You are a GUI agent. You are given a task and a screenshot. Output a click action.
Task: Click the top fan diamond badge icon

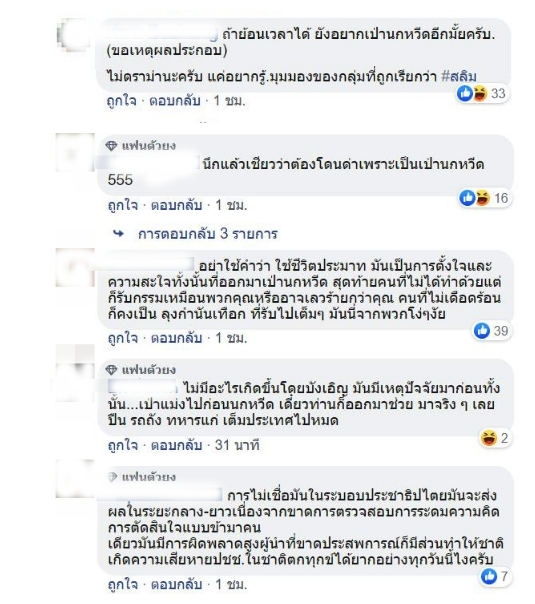pyautogui.click(x=111, y=146)
